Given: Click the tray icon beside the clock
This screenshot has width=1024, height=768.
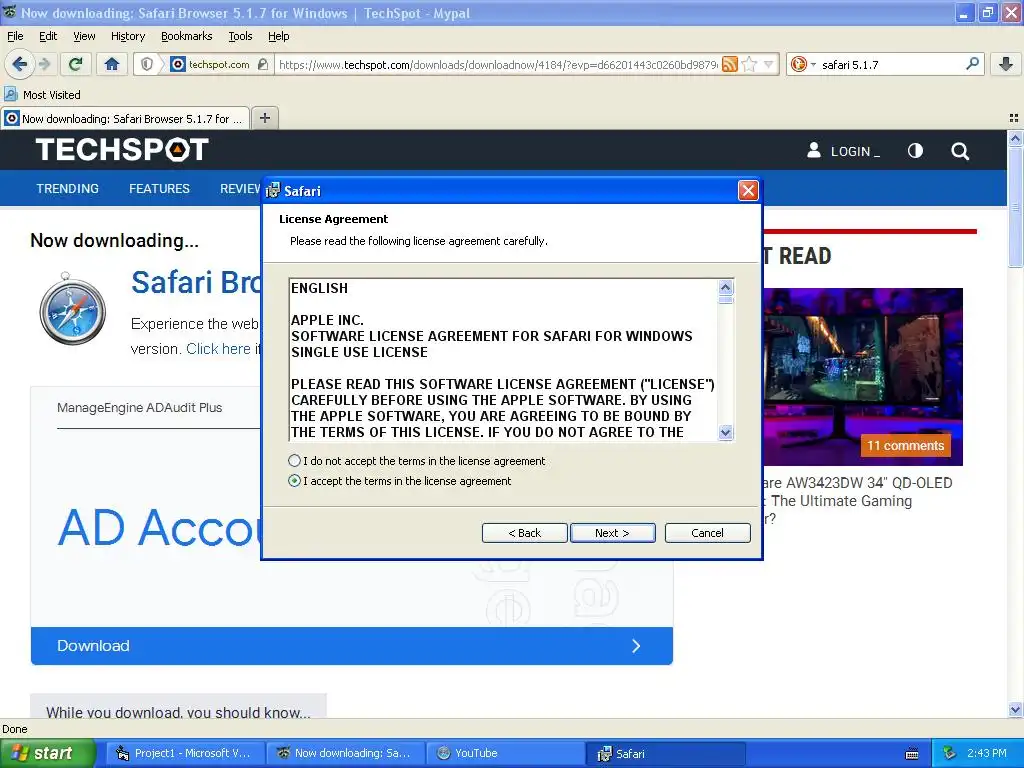Looking at the screenshot, I should click(x=950, y=753).
